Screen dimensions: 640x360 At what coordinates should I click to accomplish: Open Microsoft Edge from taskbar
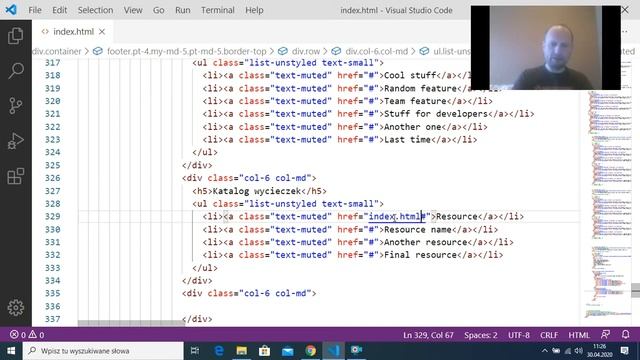(x=219, y=351)
